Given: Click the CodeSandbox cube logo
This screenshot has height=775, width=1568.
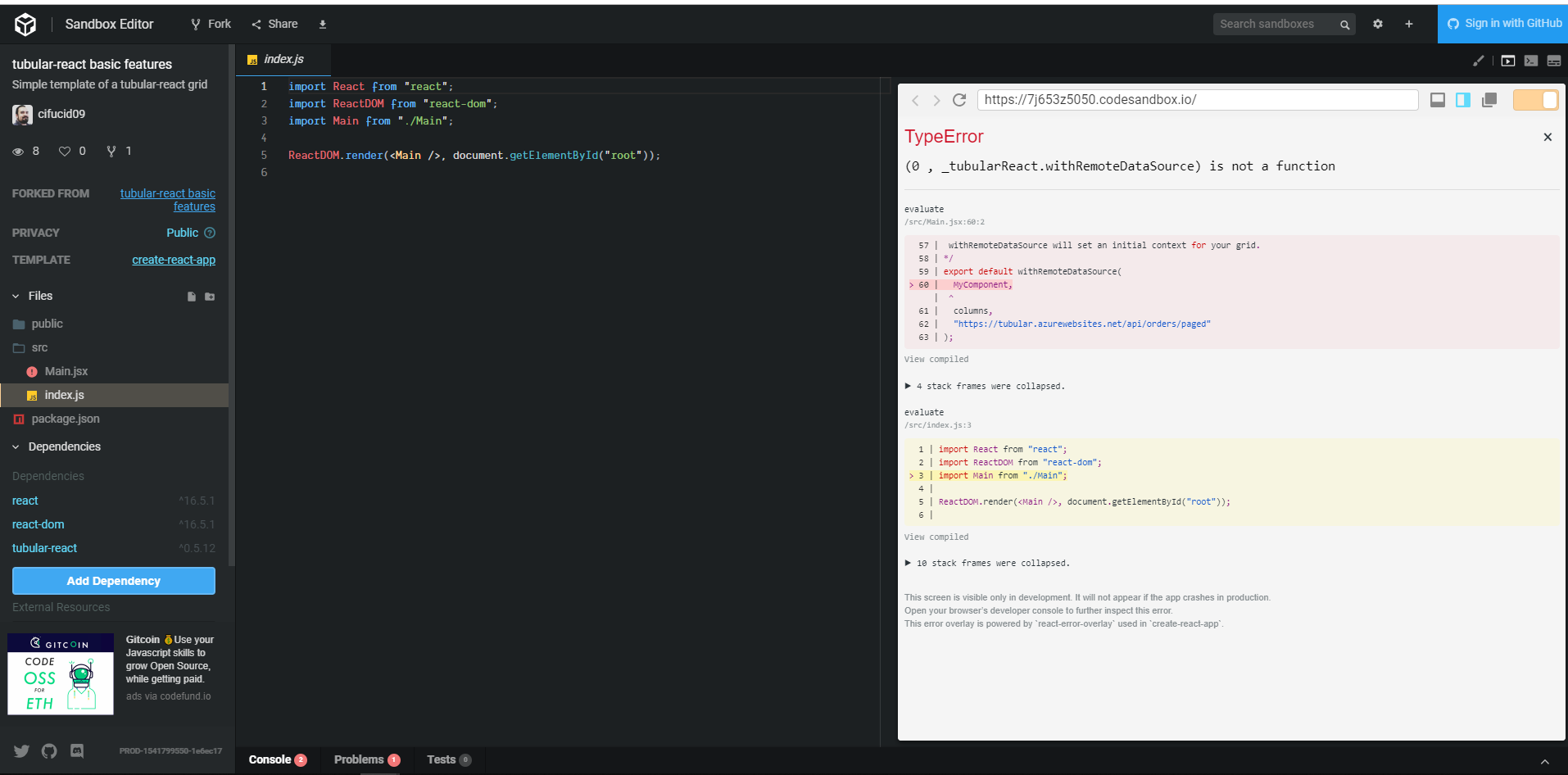Looking at the screenshot, I should pos(25,25).
